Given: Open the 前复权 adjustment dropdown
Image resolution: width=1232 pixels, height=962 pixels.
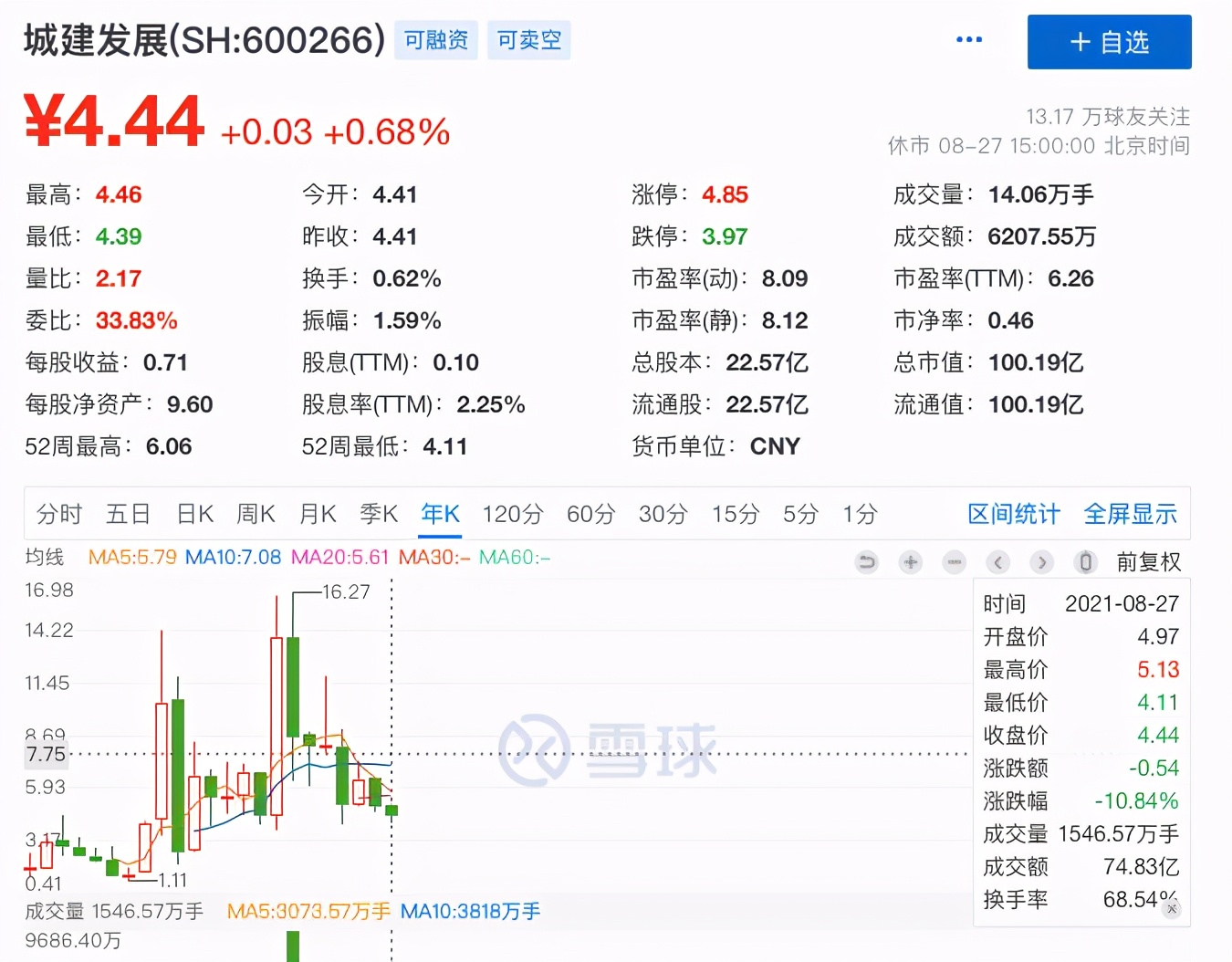Looking at the screenshot, I should tap(1148, 562).
